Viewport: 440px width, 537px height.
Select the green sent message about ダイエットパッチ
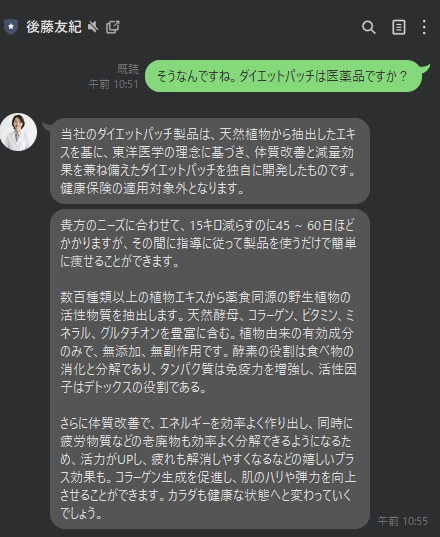point(283,76)
